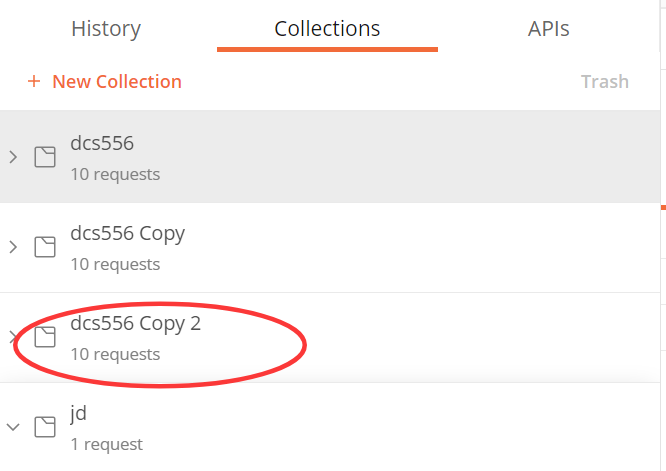Viewport: 666px width, 471px height.
Task: Expand the dcs556 collection chevron
Action: pyautogui.click(x=13, y=157)
